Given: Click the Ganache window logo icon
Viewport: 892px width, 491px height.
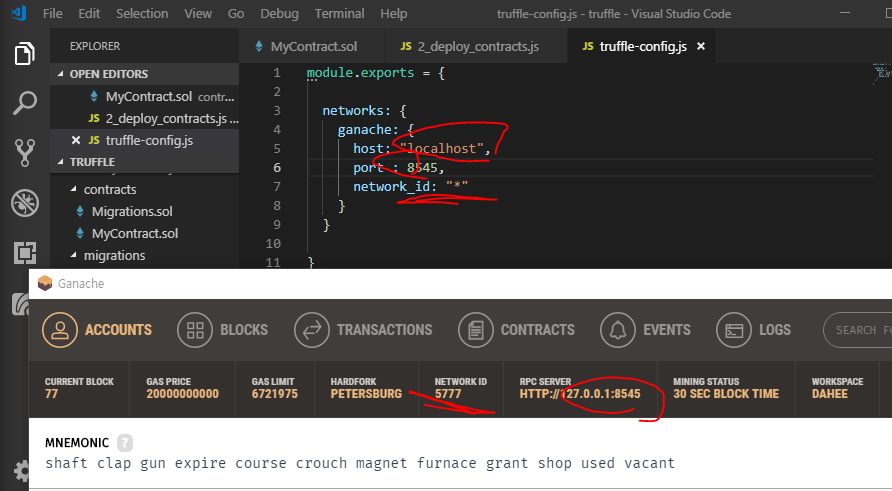Looking at the screenshot, I should pyautogui.click(x=45, y=283).
